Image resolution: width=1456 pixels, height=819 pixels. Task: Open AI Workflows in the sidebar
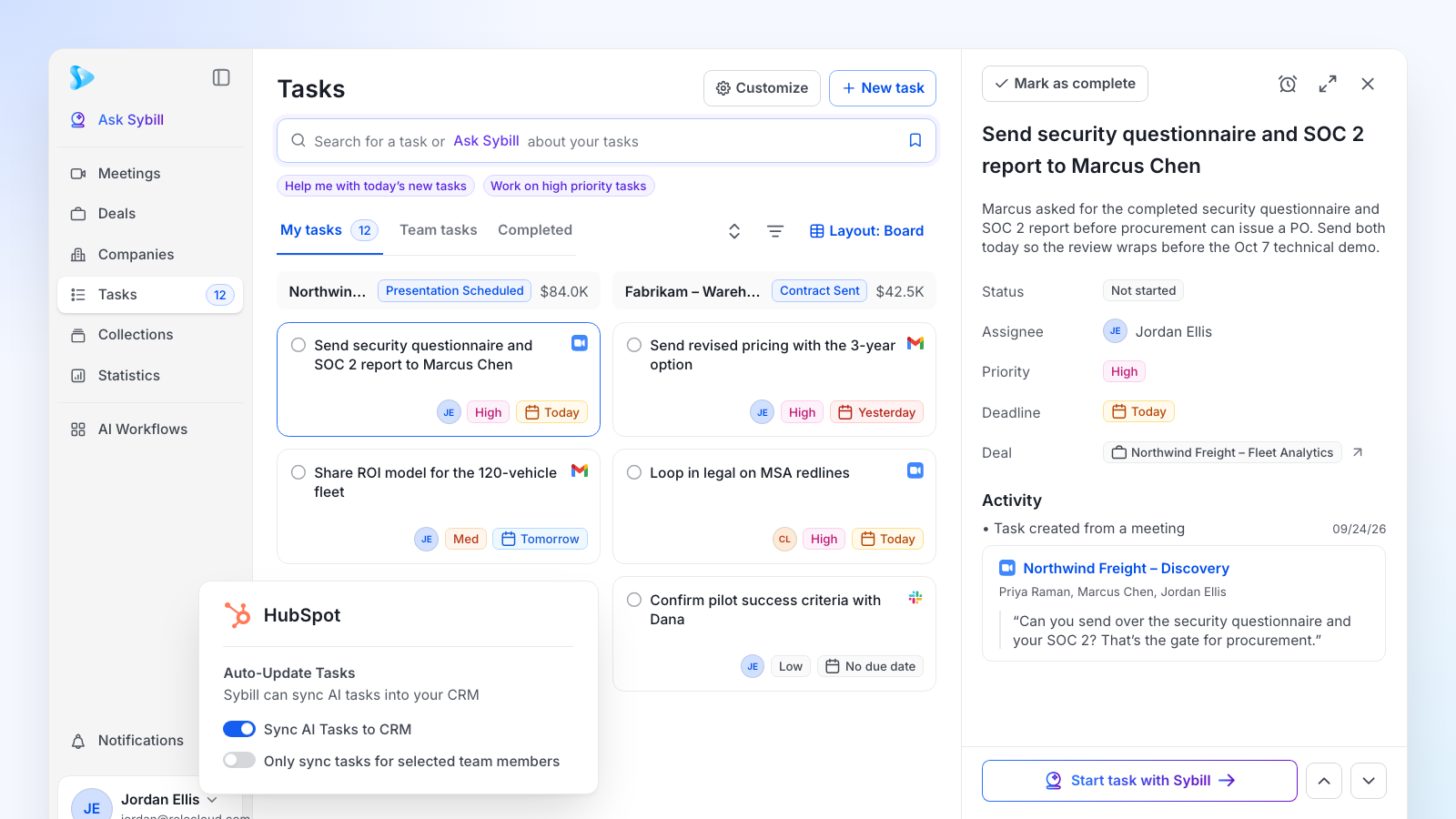click(x=150, y=429)
